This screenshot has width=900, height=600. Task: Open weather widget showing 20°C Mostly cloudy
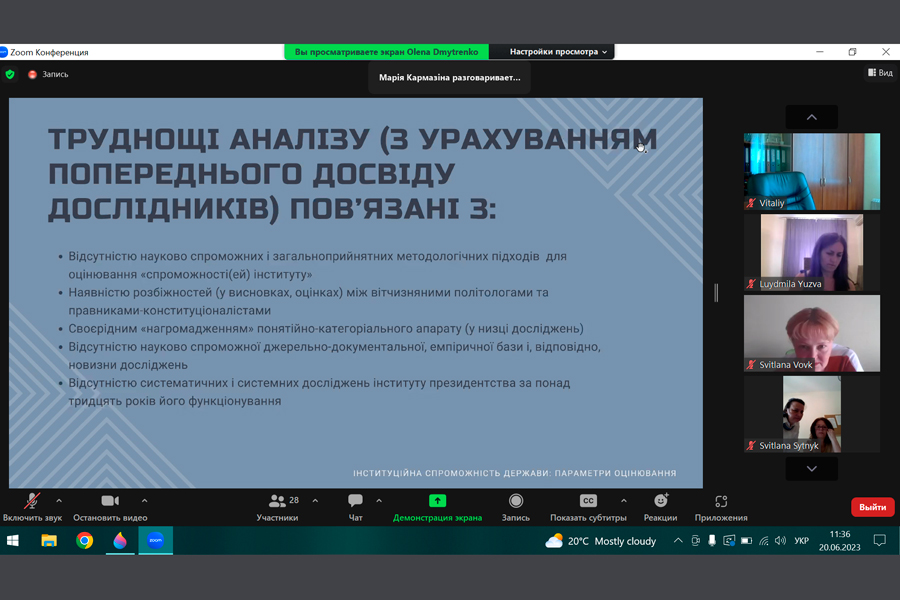click(x=600, y=541)
